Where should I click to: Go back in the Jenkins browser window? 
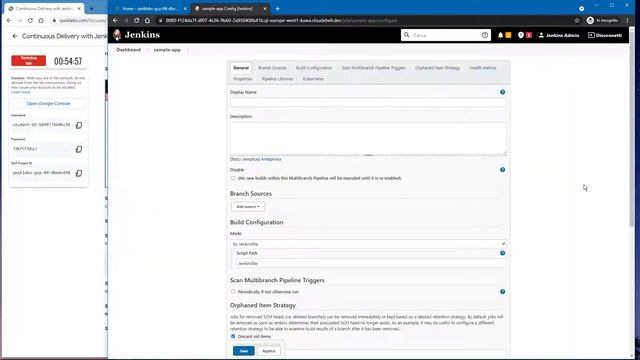116,20
